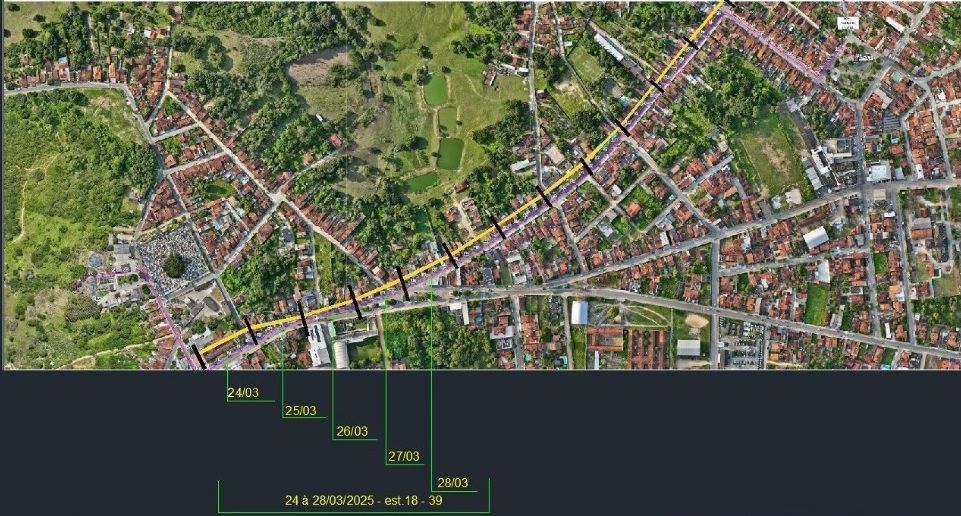Click the 24/03 date label
The width and height of the screenshot is (961, 516).
coord(243,393)
